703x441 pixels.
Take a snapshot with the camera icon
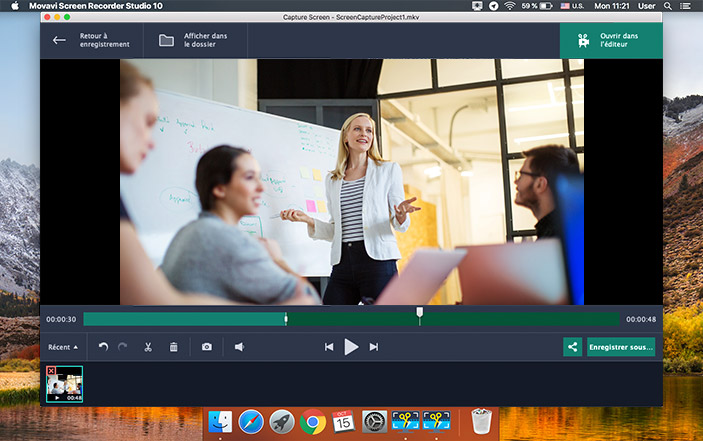point(207,347)
